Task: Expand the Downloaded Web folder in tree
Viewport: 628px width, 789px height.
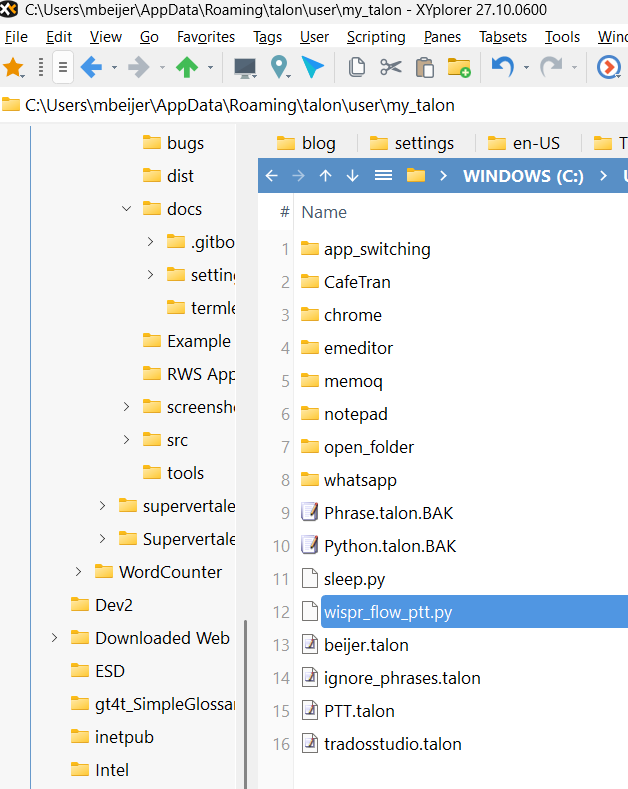Action: pos(54,638)
